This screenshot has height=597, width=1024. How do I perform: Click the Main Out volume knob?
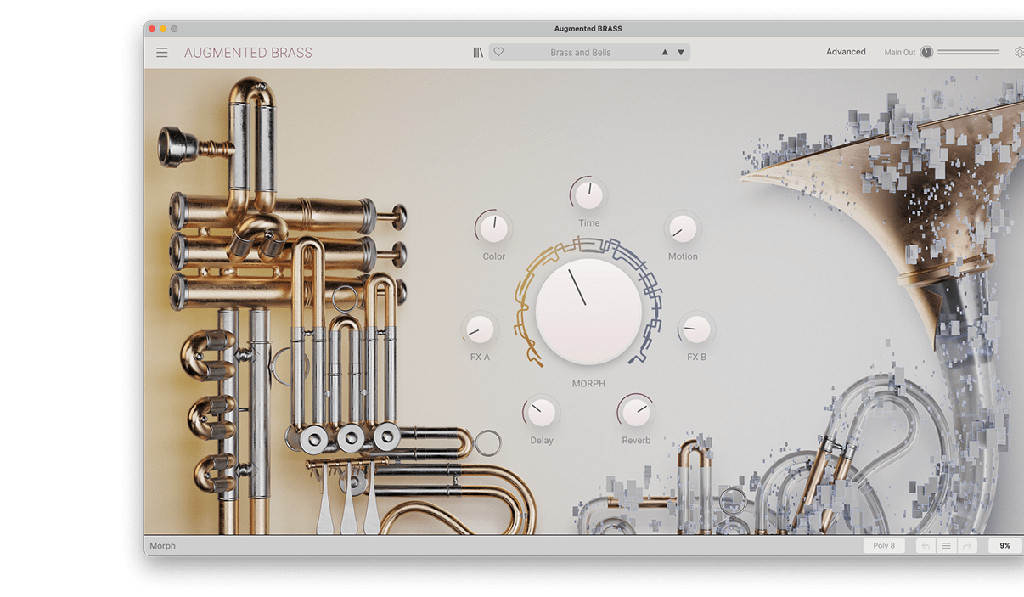[926, 52]
